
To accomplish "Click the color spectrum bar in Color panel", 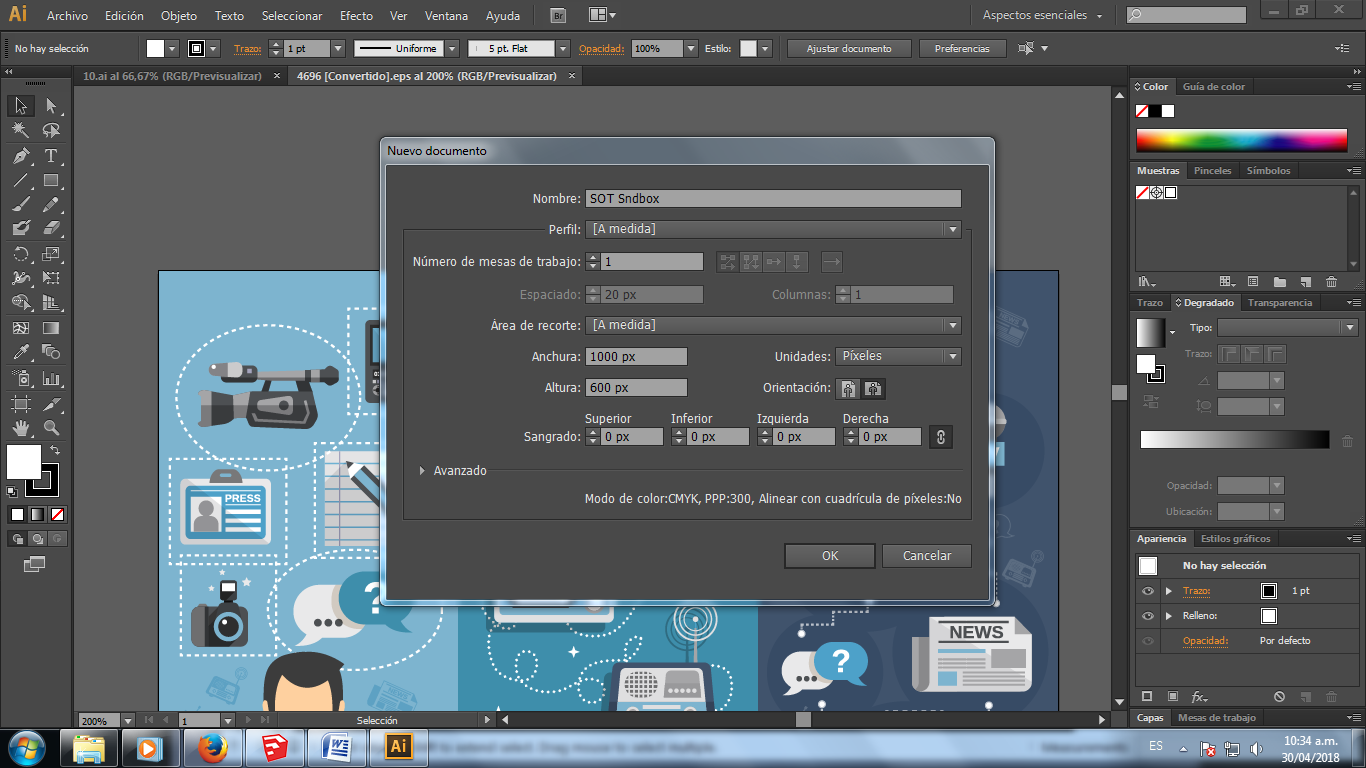I will coord(1241,141).
